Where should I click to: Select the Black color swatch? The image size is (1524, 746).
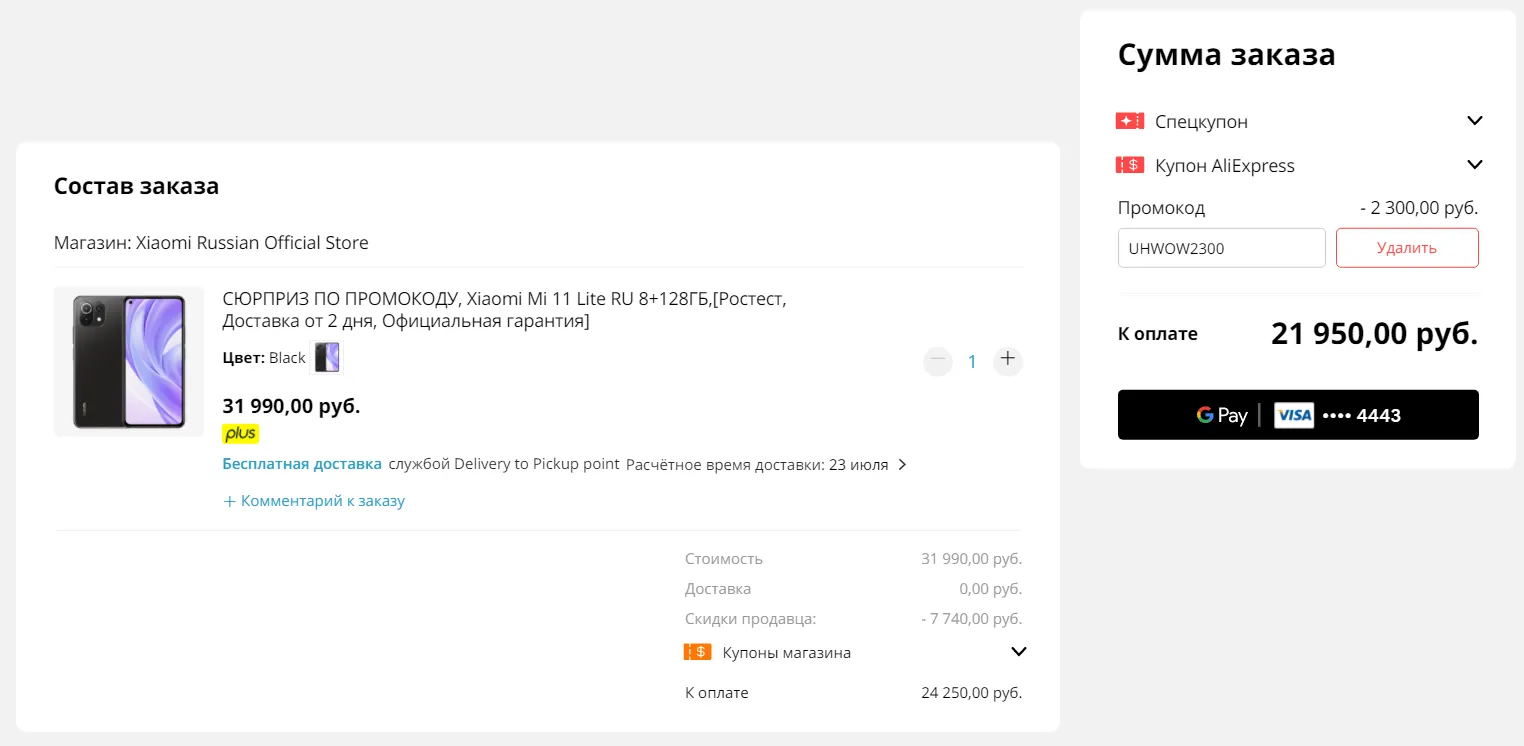coord(327,358)
